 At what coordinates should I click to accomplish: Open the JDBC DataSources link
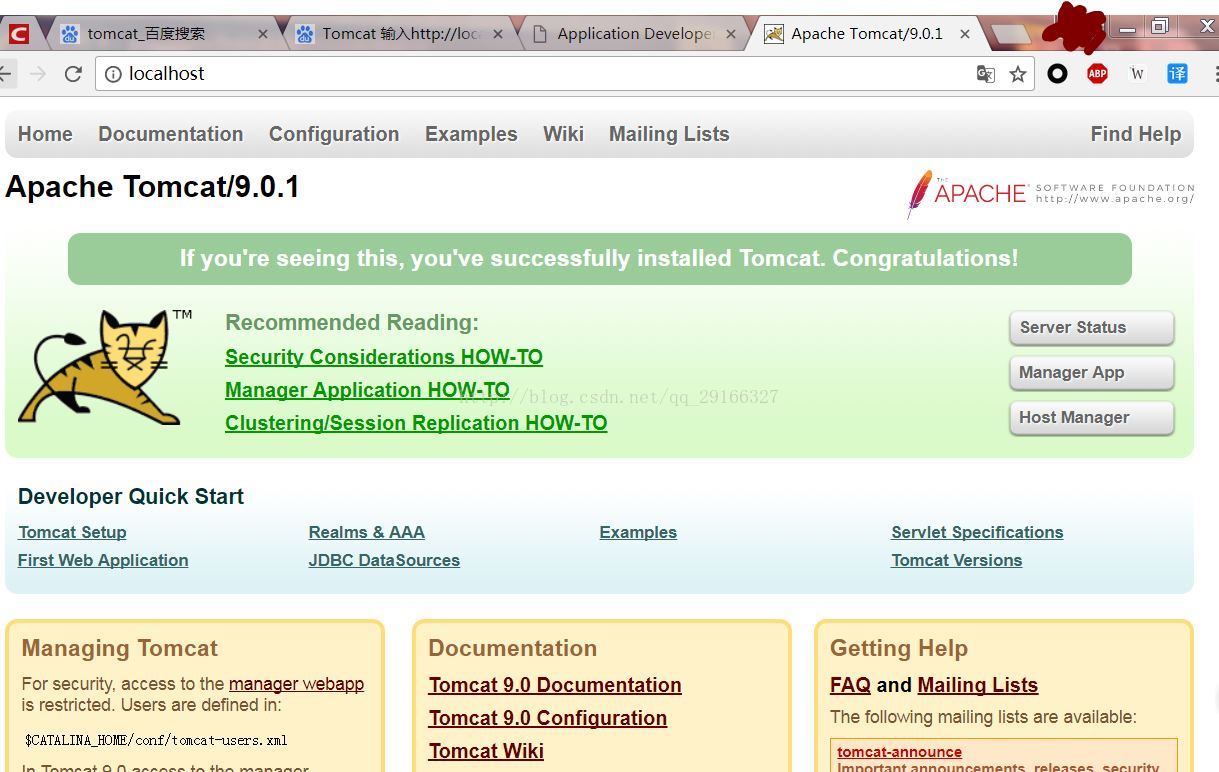click(x=384, y=560)
